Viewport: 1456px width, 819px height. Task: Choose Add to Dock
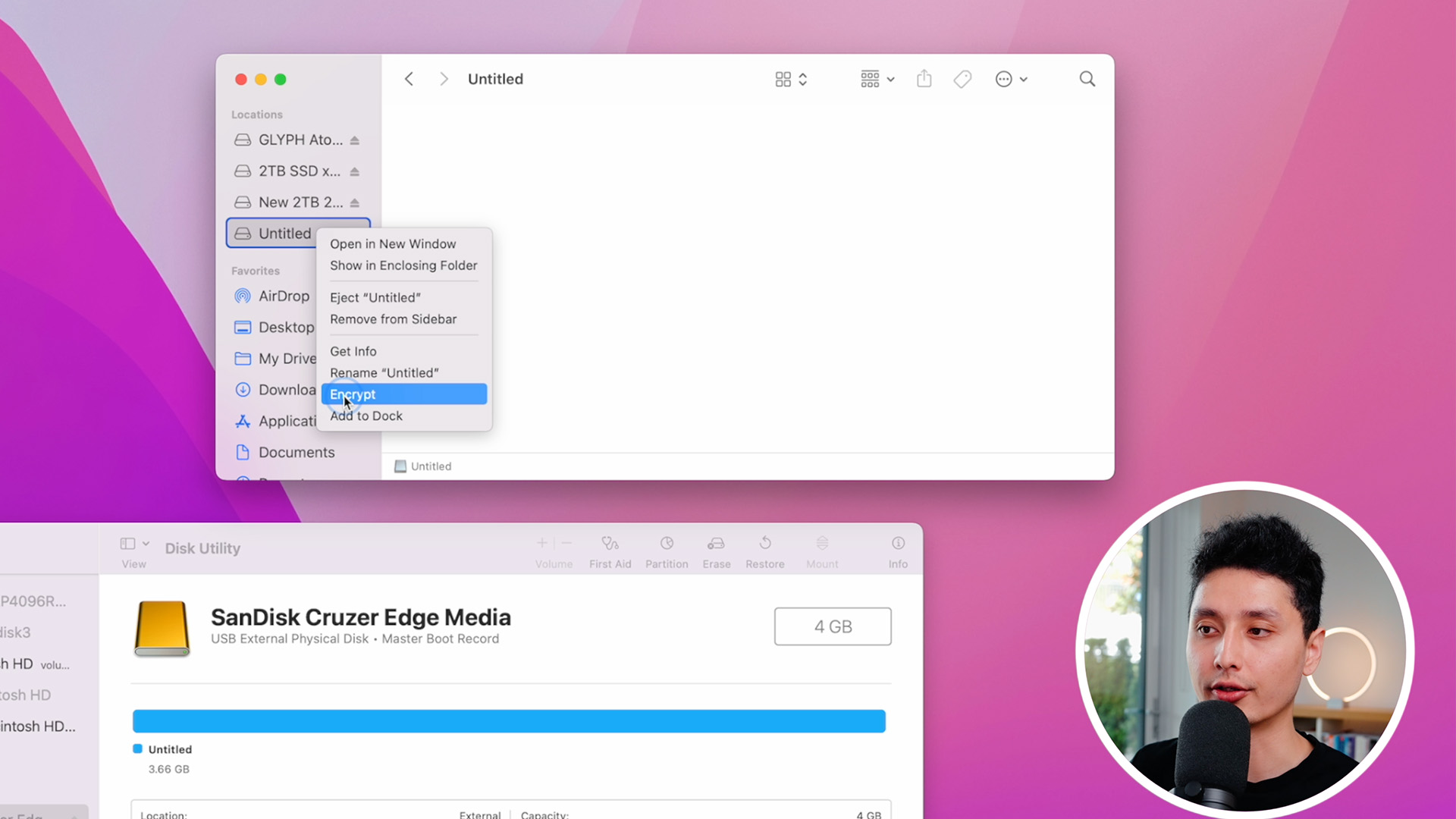[x=403, y=416]
